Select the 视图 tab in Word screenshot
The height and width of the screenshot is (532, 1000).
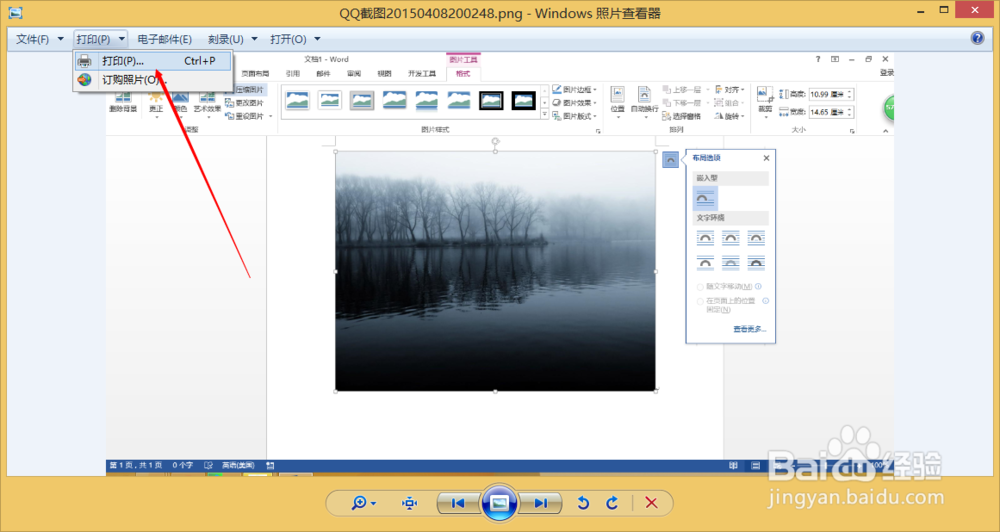coord(385,74)
